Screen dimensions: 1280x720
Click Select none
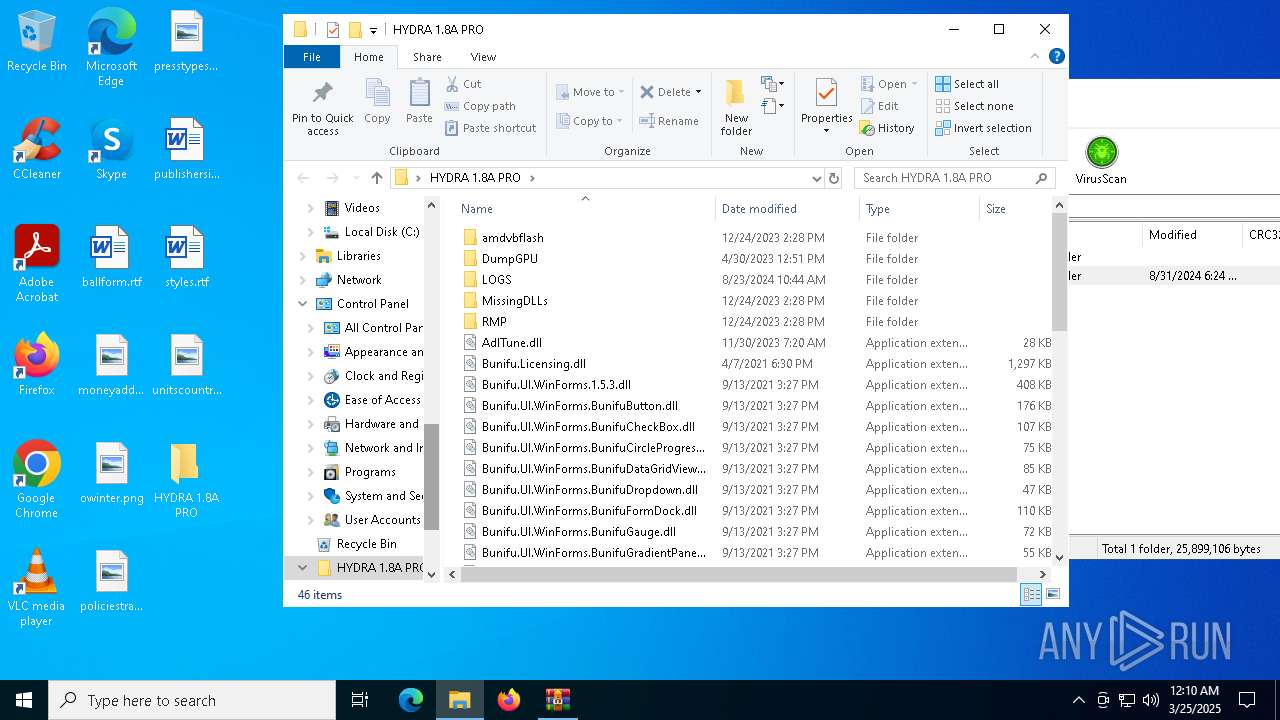point(974,106)
